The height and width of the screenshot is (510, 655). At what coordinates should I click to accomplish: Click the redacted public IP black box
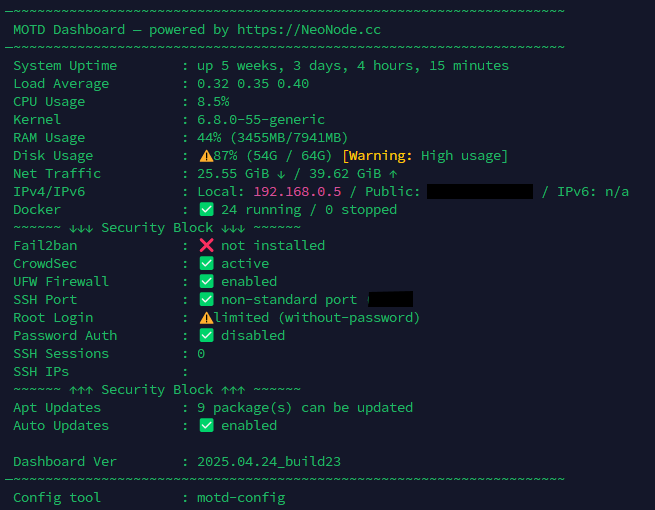click(480, 191)
